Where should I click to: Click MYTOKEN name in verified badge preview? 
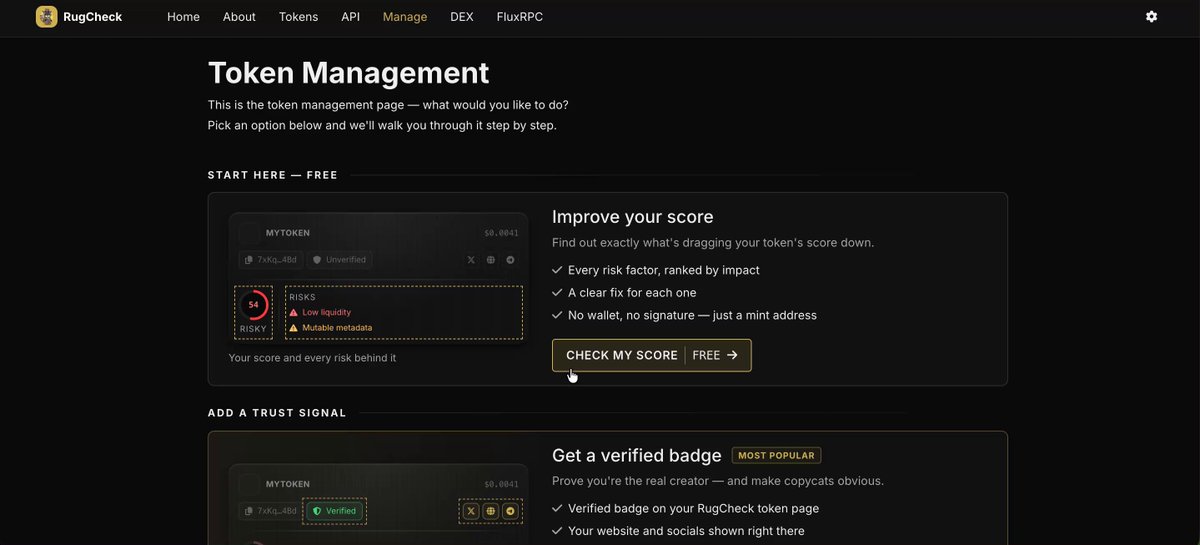[x=288, y=484]
